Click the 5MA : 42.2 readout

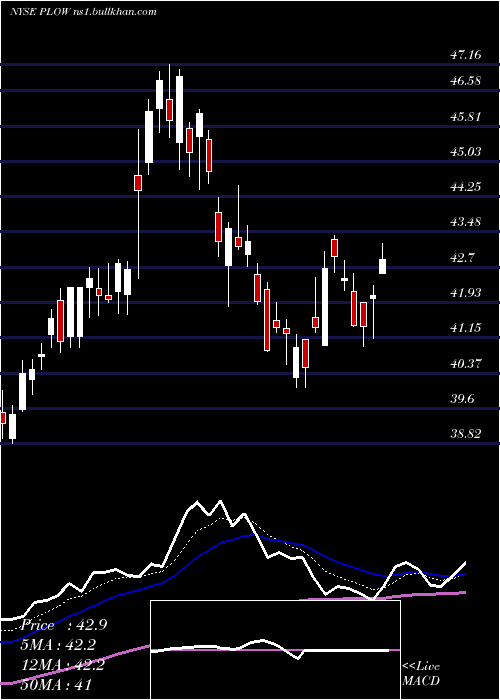[60, 645]
